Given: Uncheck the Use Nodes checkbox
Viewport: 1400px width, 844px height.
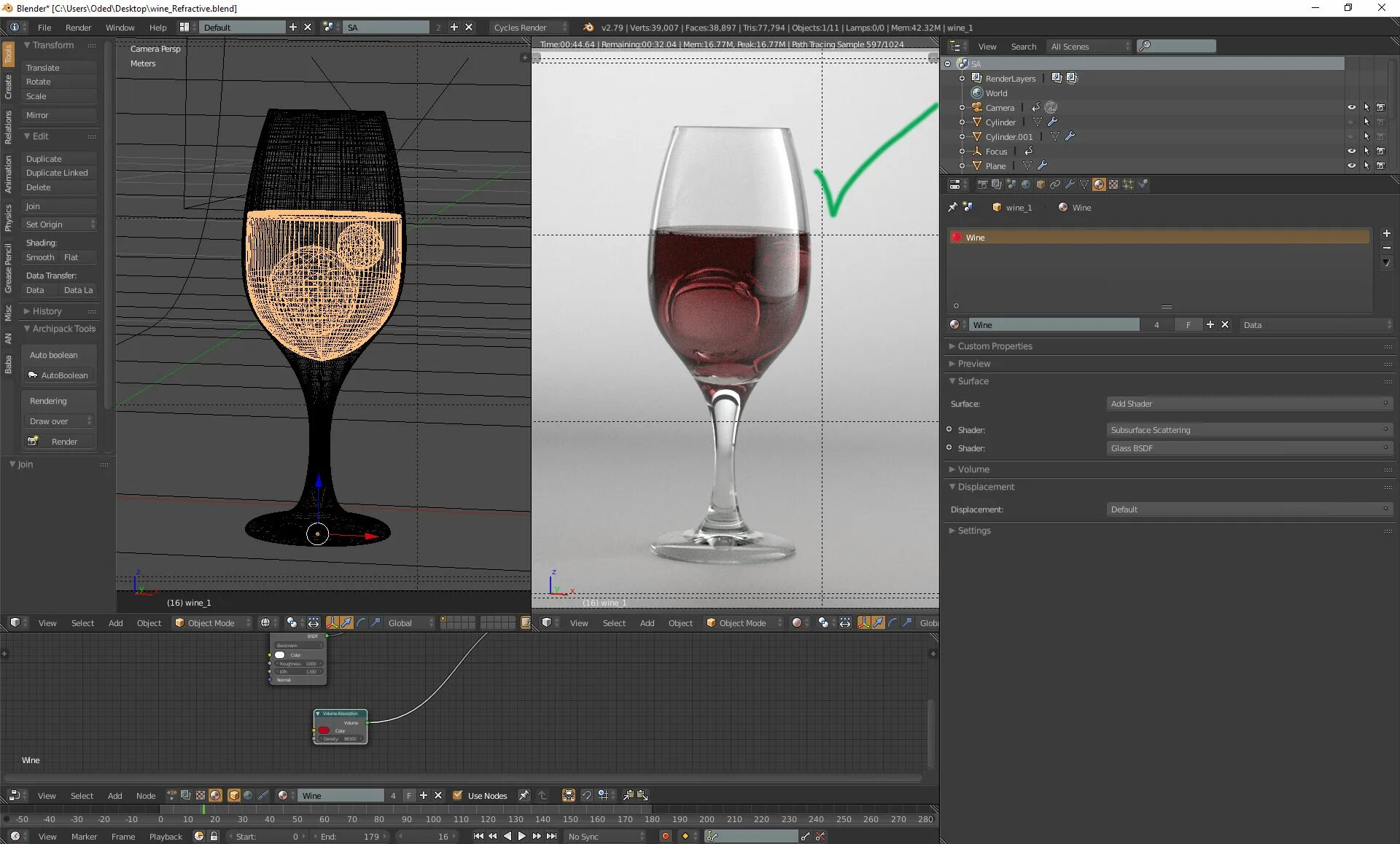Looking at the screenshot, I should [x=457, y=795].
